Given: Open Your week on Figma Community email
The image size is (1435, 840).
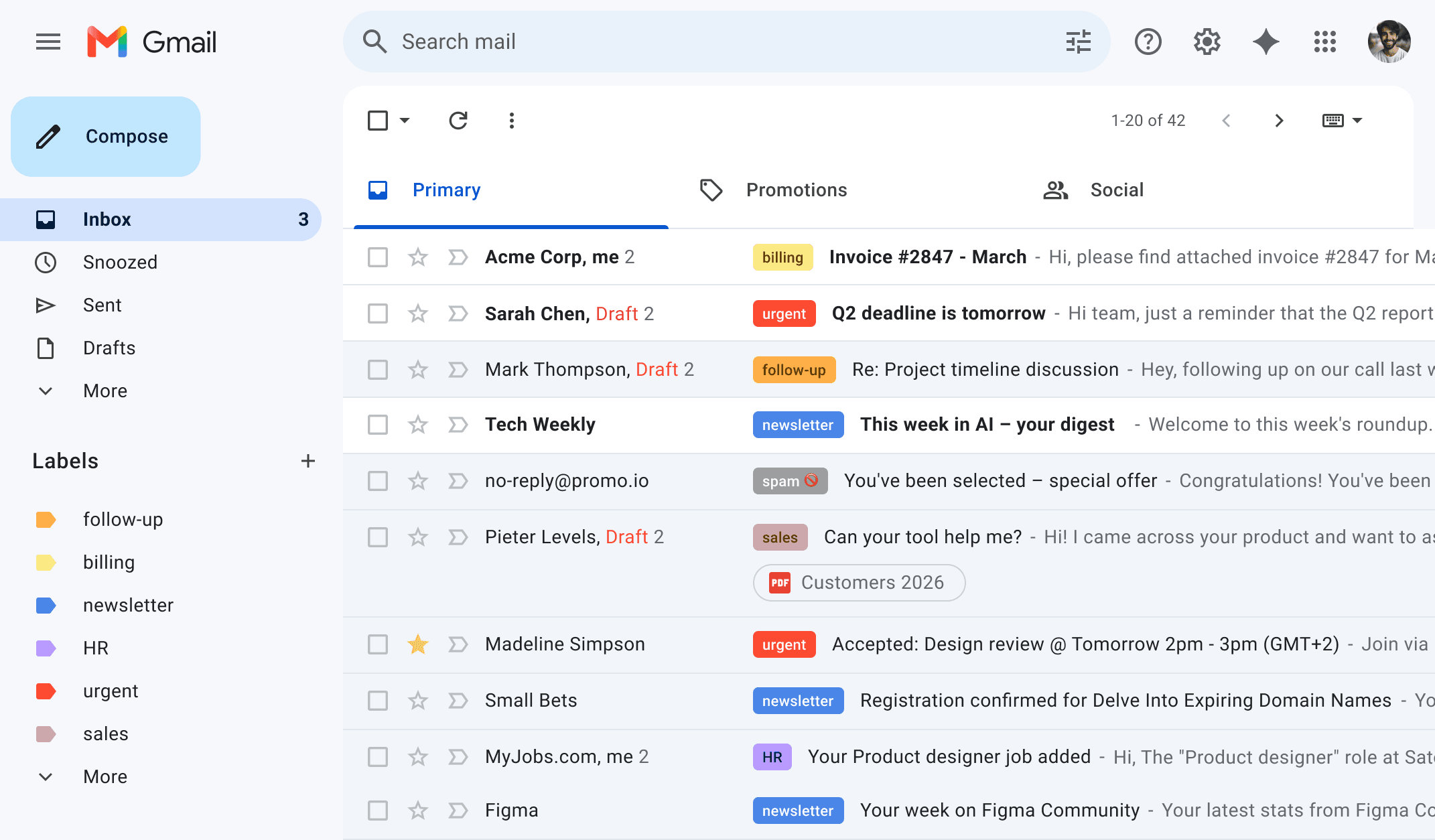Looking at the screenshot, I should point(889,811).
